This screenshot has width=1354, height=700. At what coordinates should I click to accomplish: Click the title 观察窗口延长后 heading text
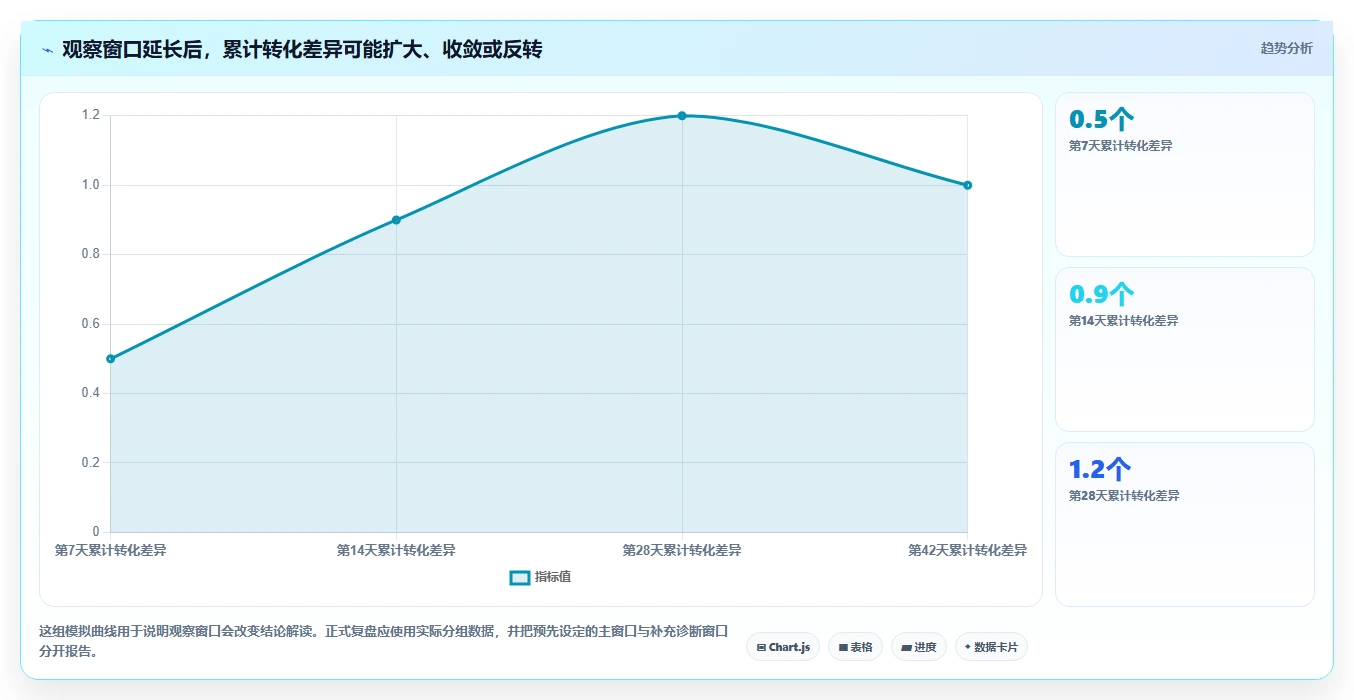[302, 49]
